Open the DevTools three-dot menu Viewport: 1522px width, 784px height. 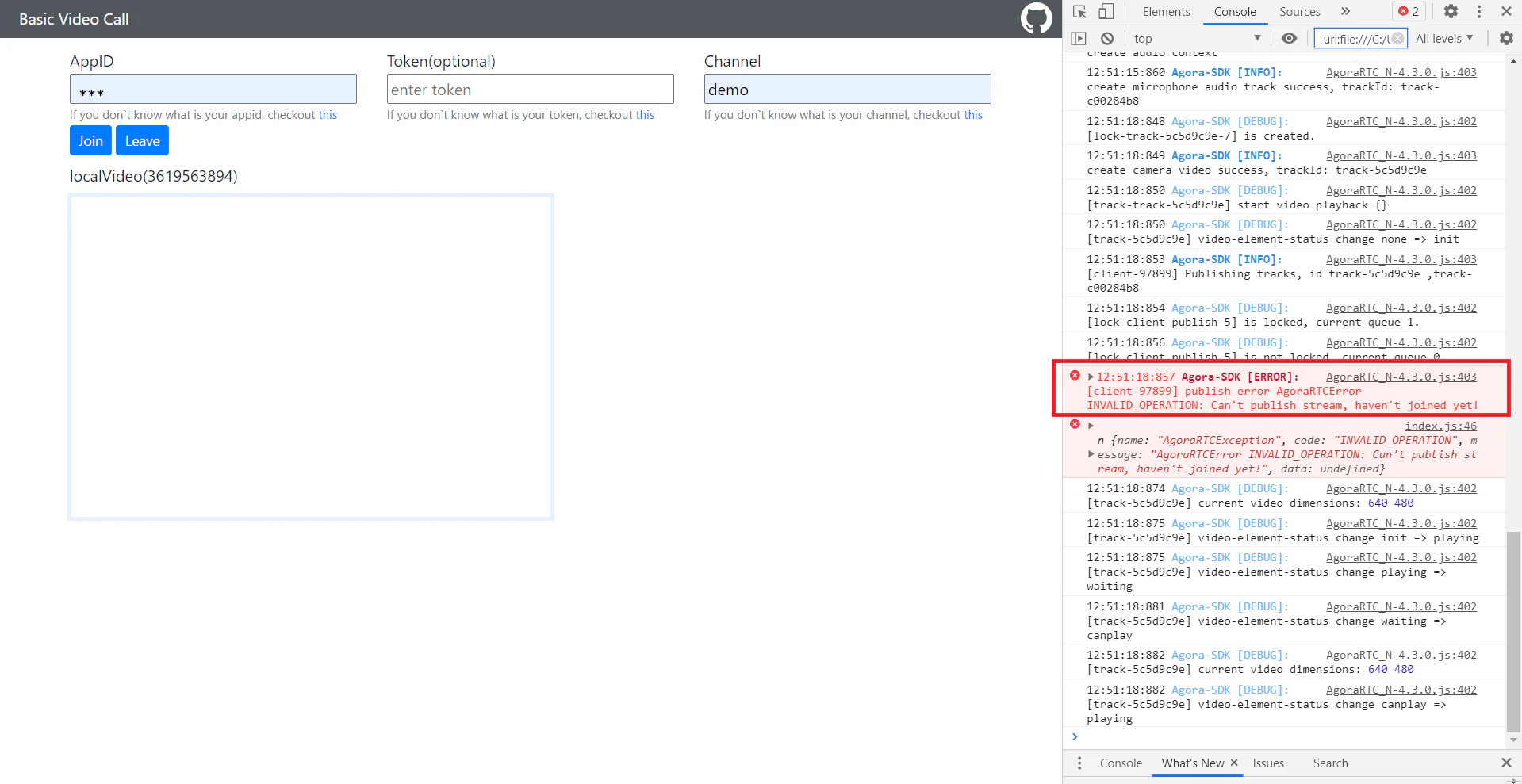1478,12
